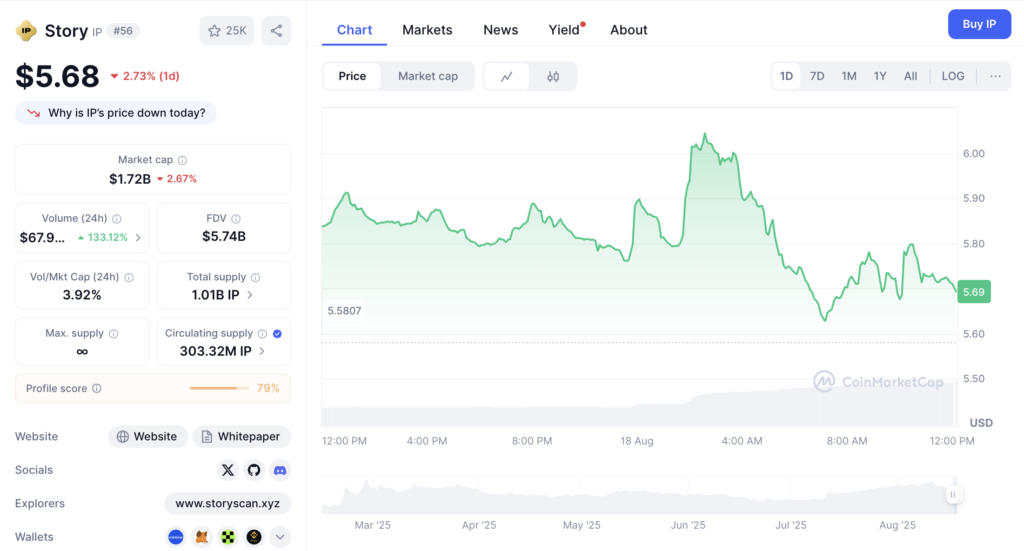Click the Buy IP button
Image resolution: width=1024 pixels, height=551 pixels.
pos(979,24)
